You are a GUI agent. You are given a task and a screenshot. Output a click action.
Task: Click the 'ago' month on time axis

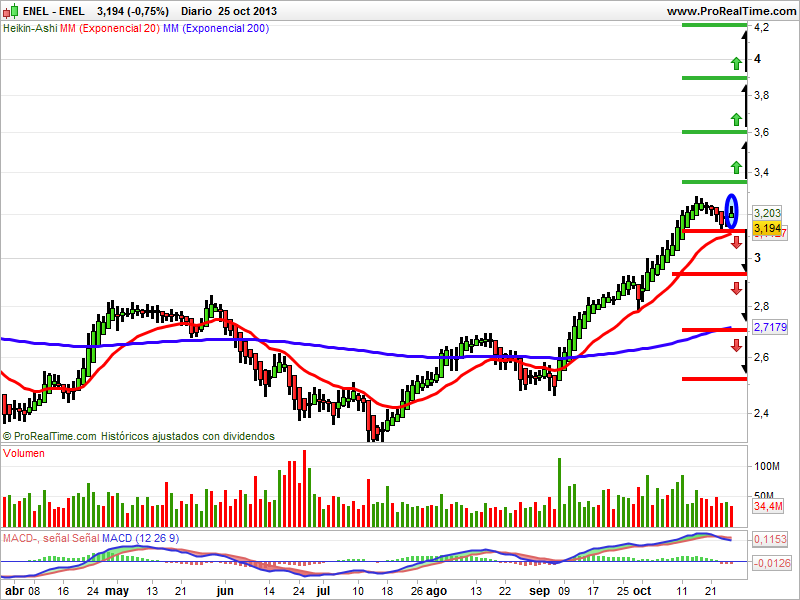click(x=437, y=591)
